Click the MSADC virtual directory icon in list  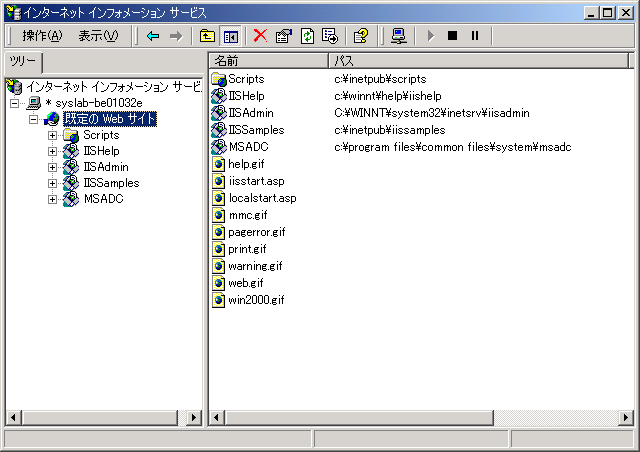point(219,147)
